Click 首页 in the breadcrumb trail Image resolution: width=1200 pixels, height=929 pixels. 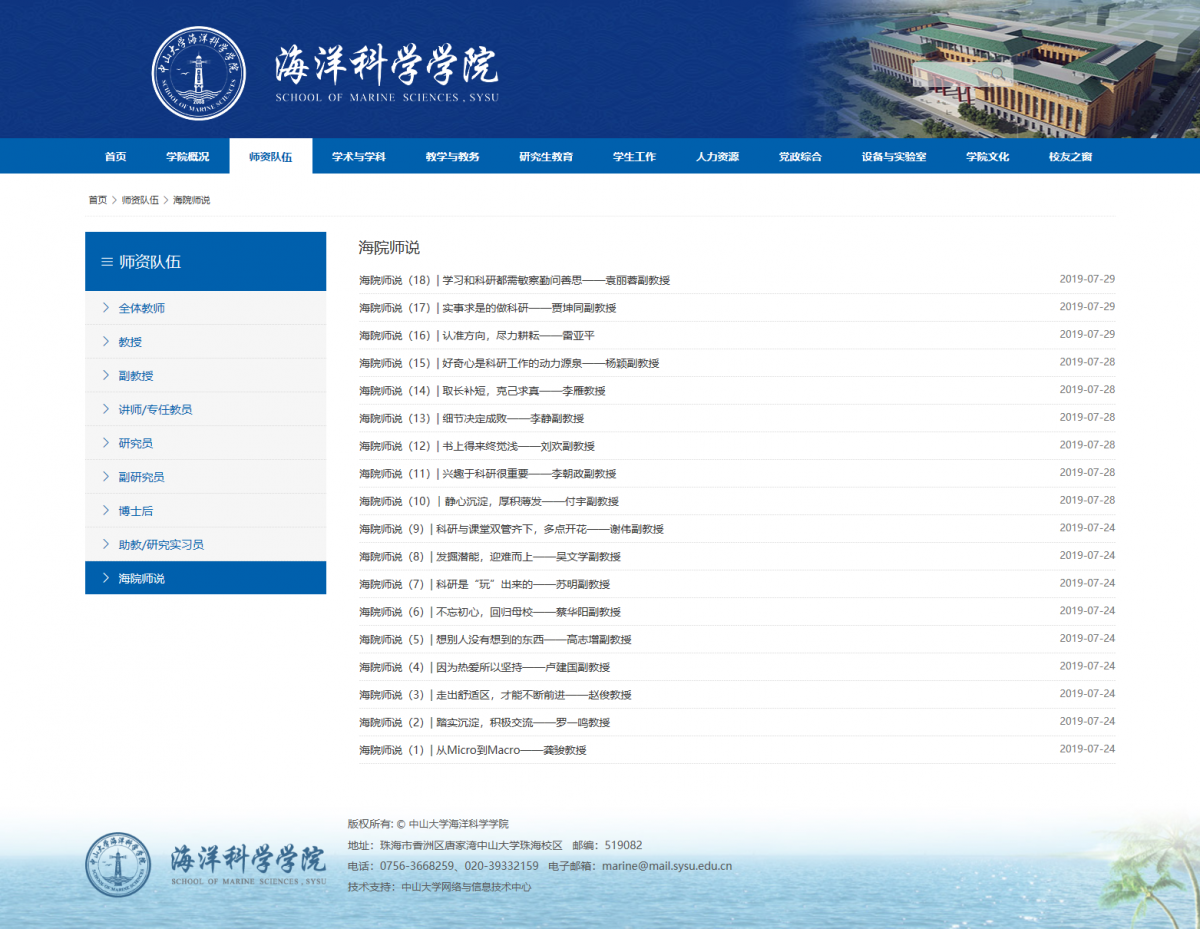(x=97, y=200)
